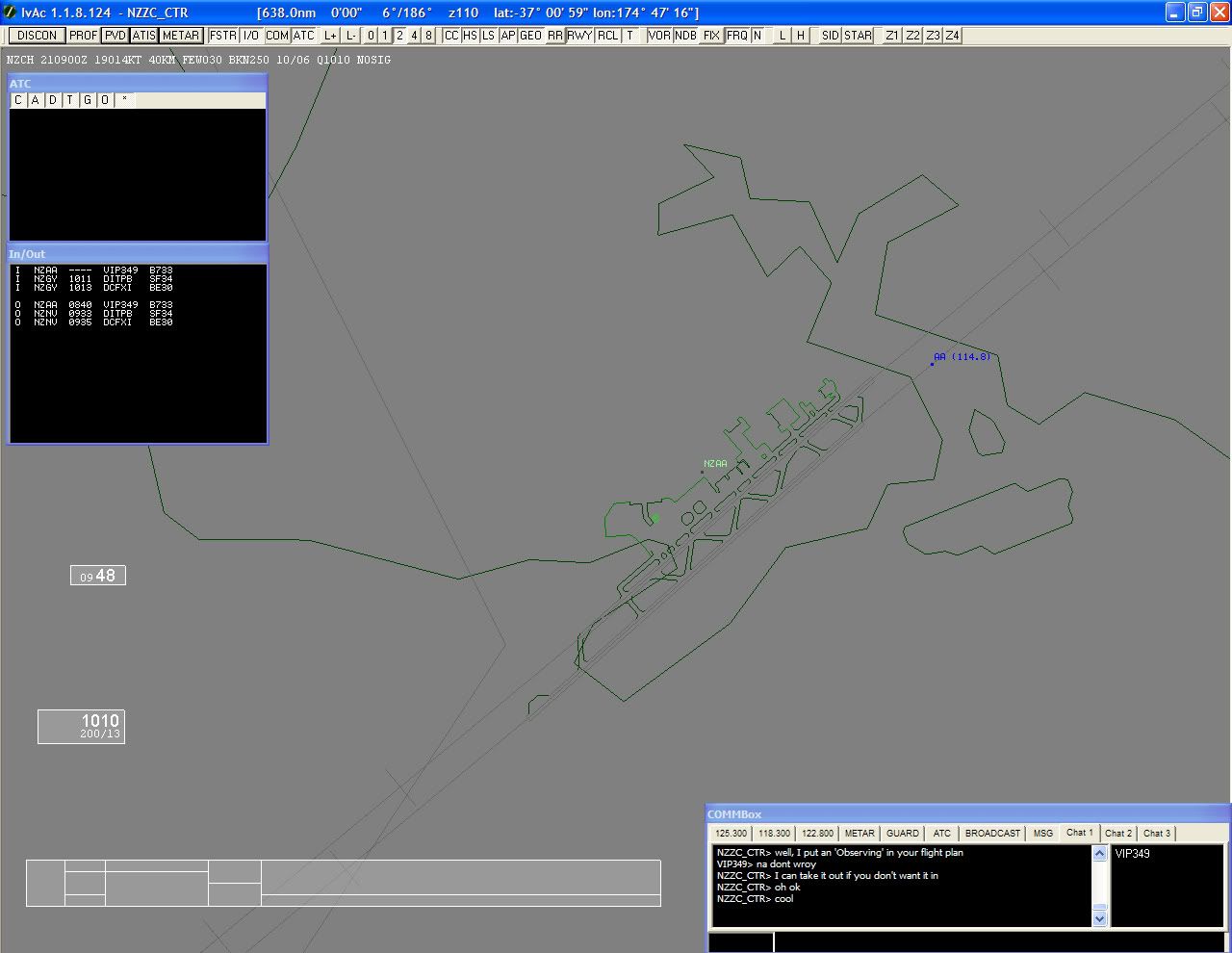Toggle the METAR toolbar button
This screenshot has height=953, width=1232.
[181, 36]
